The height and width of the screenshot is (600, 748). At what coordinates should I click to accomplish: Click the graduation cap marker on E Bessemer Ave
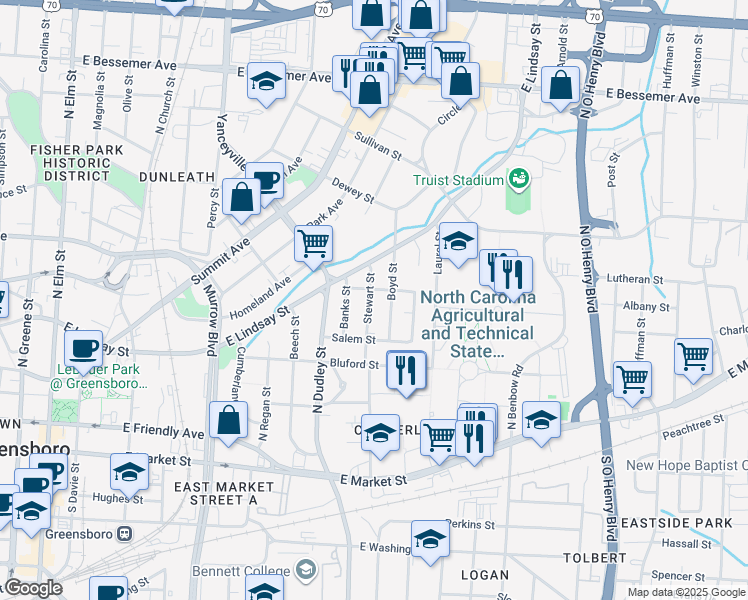tap(266, 81)
